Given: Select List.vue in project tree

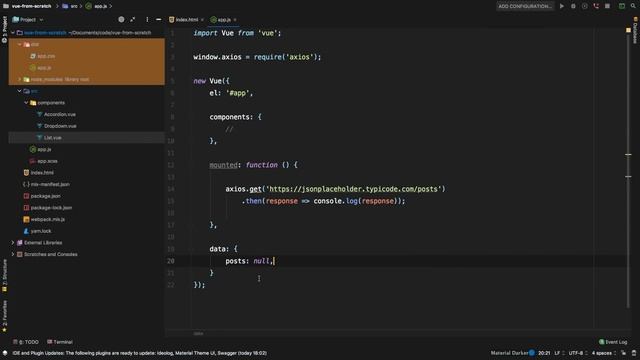Looking at the screenshot, I should coord(53,138).
